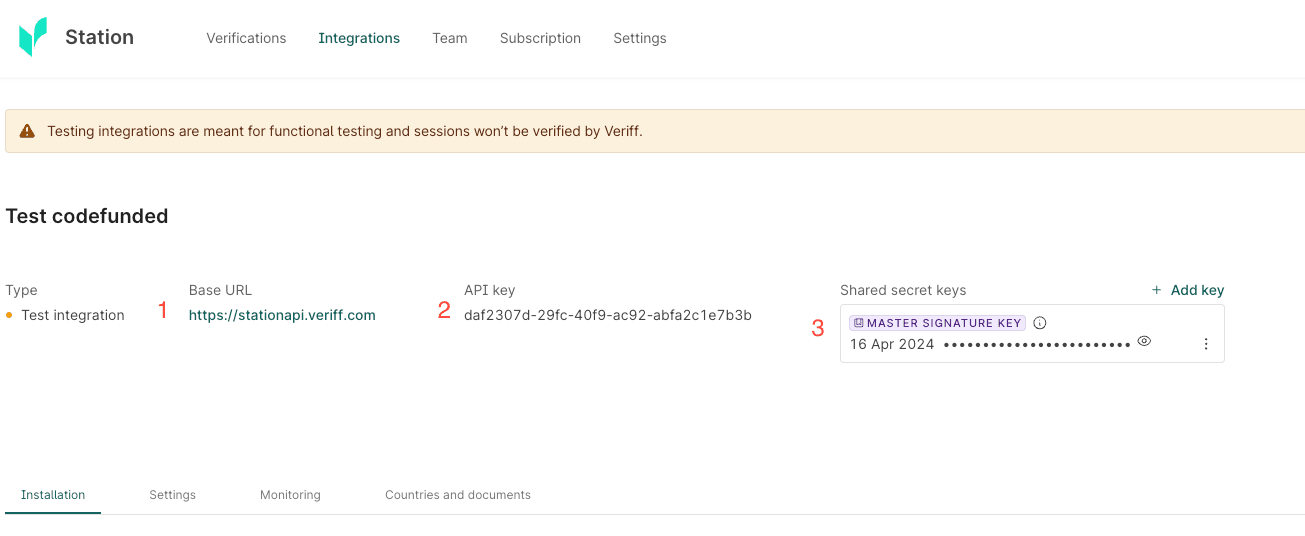Open the top navigation Settings item
This screenshot has width=1305, height=536.
pos(640,38)
